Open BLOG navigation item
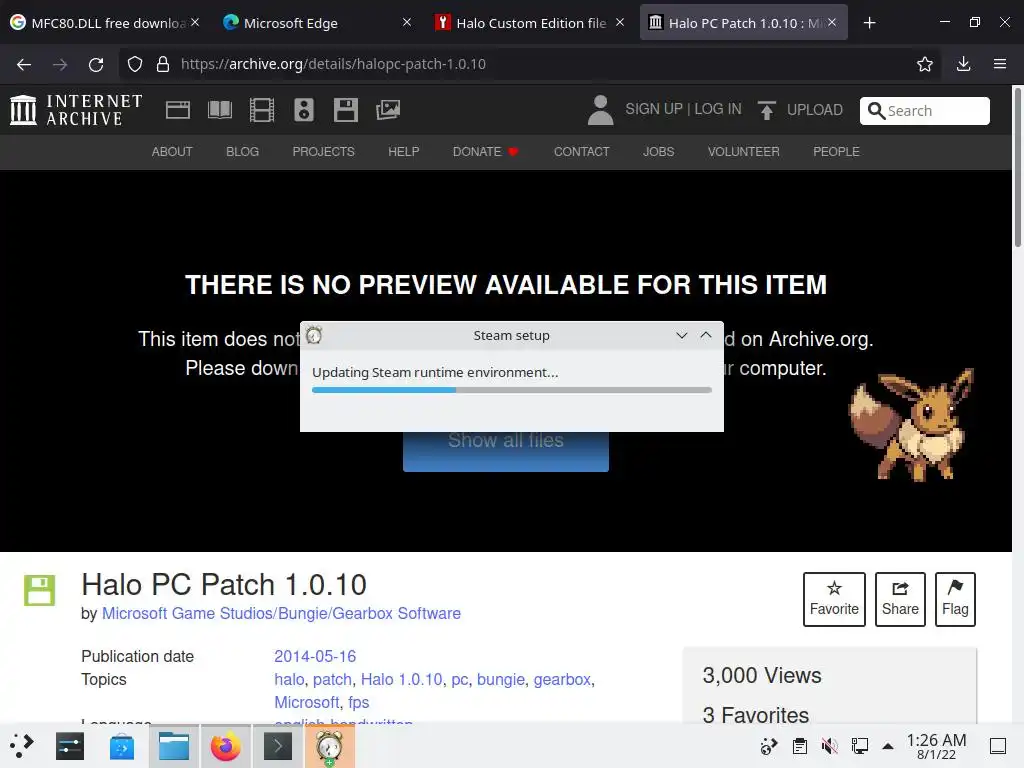 (x=242, y=152)
